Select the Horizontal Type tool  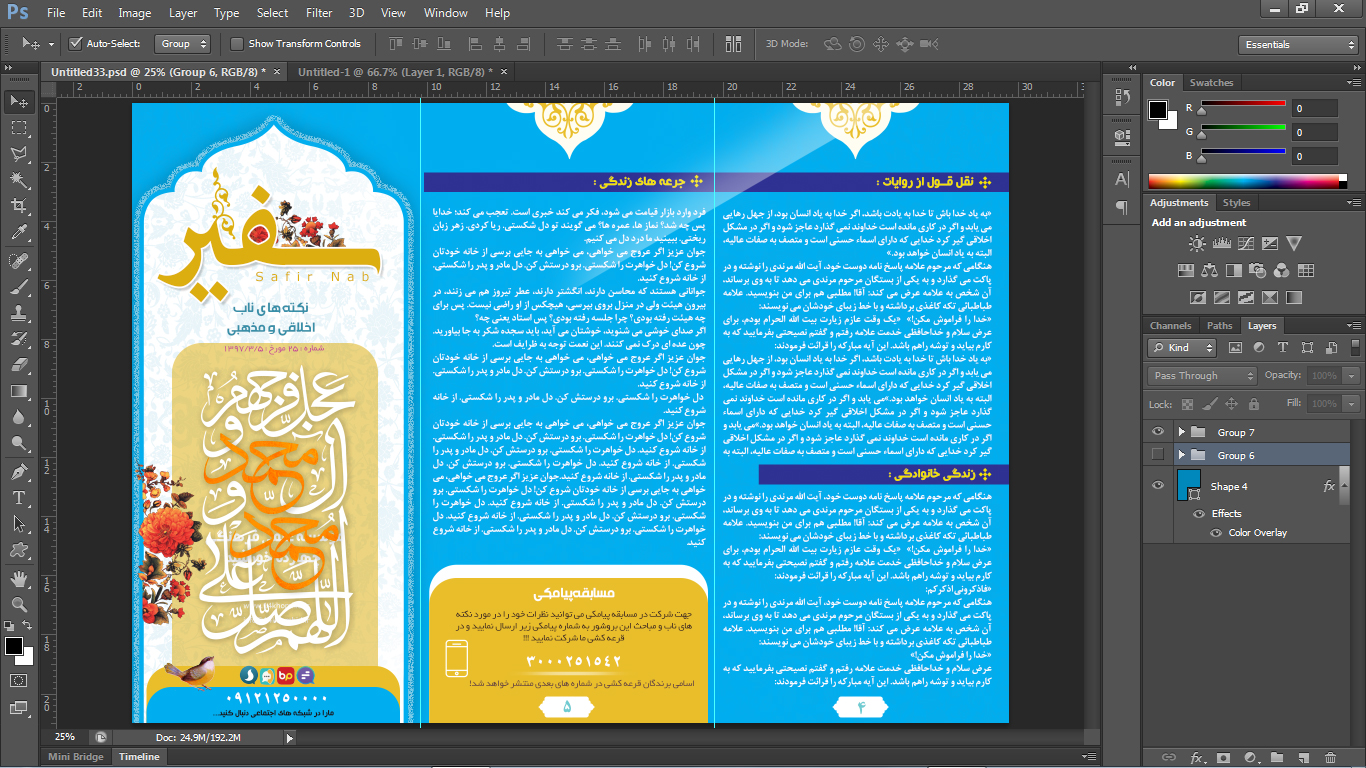(x=19, y=497)
